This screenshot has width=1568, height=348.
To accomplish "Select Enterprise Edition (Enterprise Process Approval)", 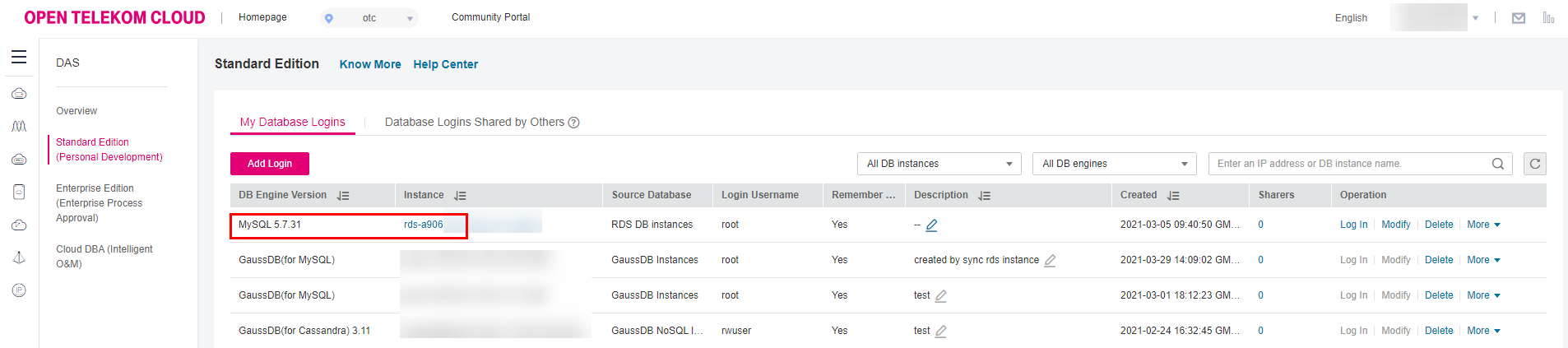I will tap(99, 203).
